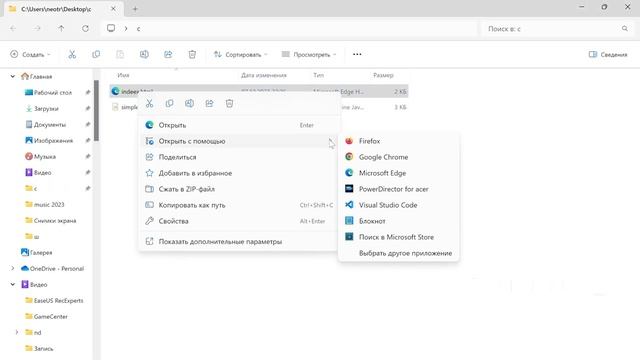The width and height of the screenshot is (640, 360).
Task: Click the Rename icon in the context menu
Action: [189, 104]
